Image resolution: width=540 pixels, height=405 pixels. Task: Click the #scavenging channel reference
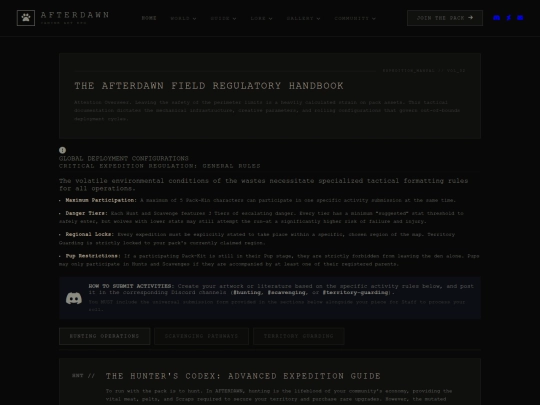[287, 292]
